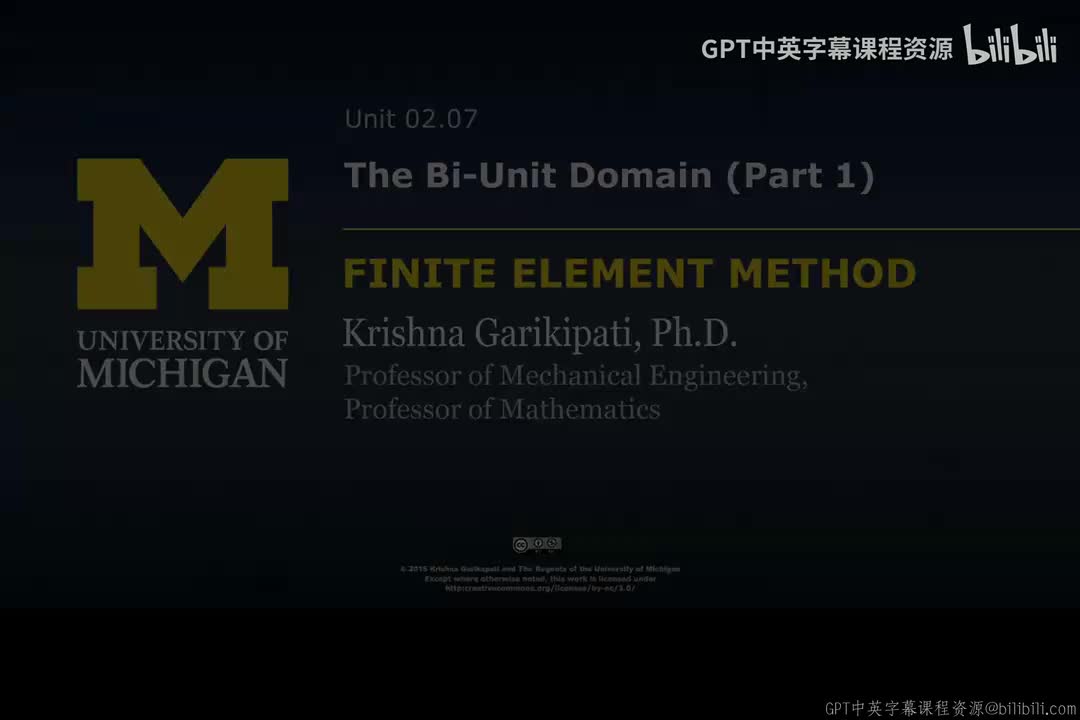
Task: Click the title "The Bi-Unit Domain (Part 1)"
Action: tap(609, 176)
